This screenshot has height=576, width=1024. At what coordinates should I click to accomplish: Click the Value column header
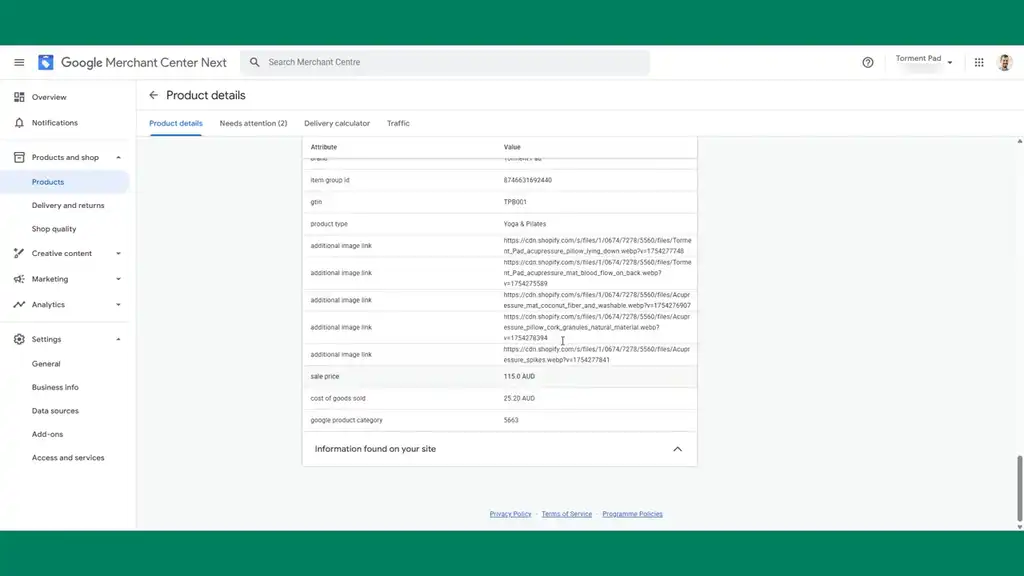(x=512, y=147)
